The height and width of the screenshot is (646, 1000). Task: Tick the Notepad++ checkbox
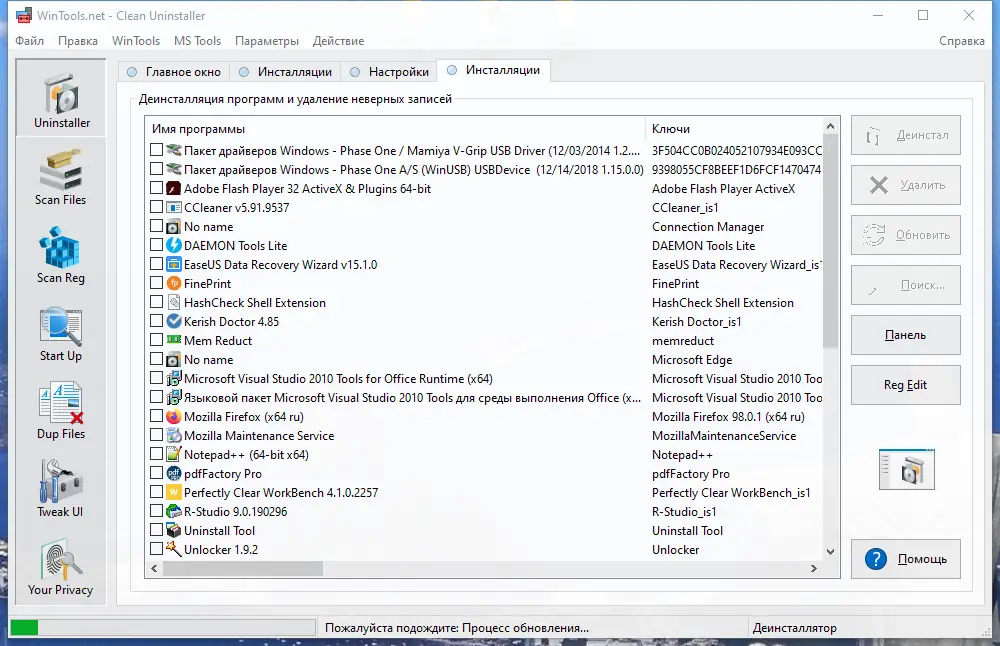156,454
